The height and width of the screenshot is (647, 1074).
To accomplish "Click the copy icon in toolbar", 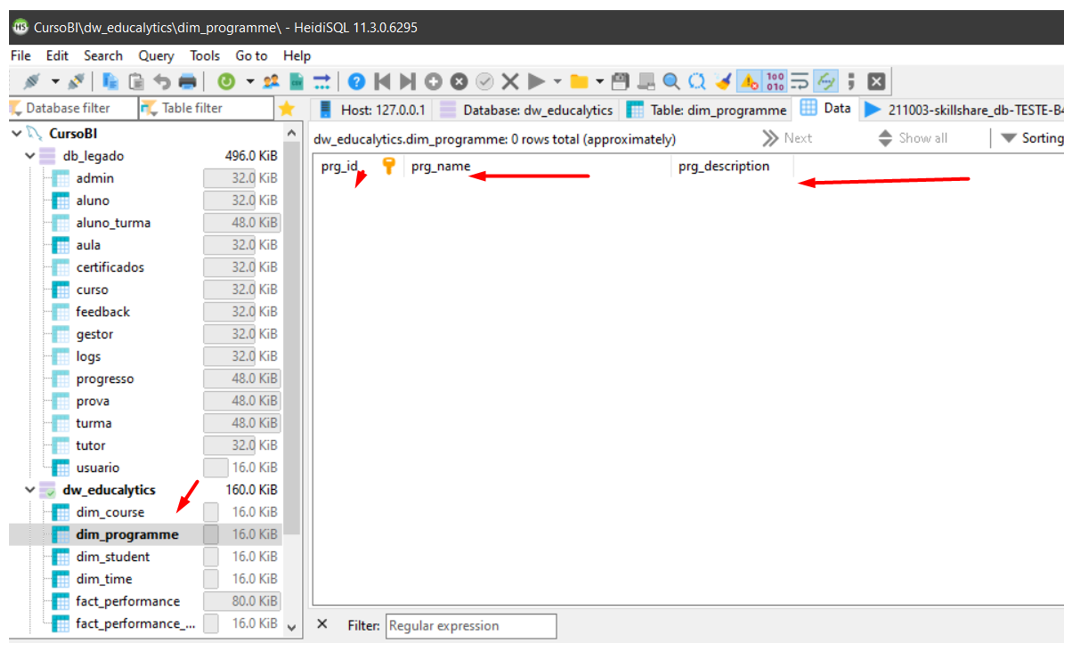I will [110, 81].
